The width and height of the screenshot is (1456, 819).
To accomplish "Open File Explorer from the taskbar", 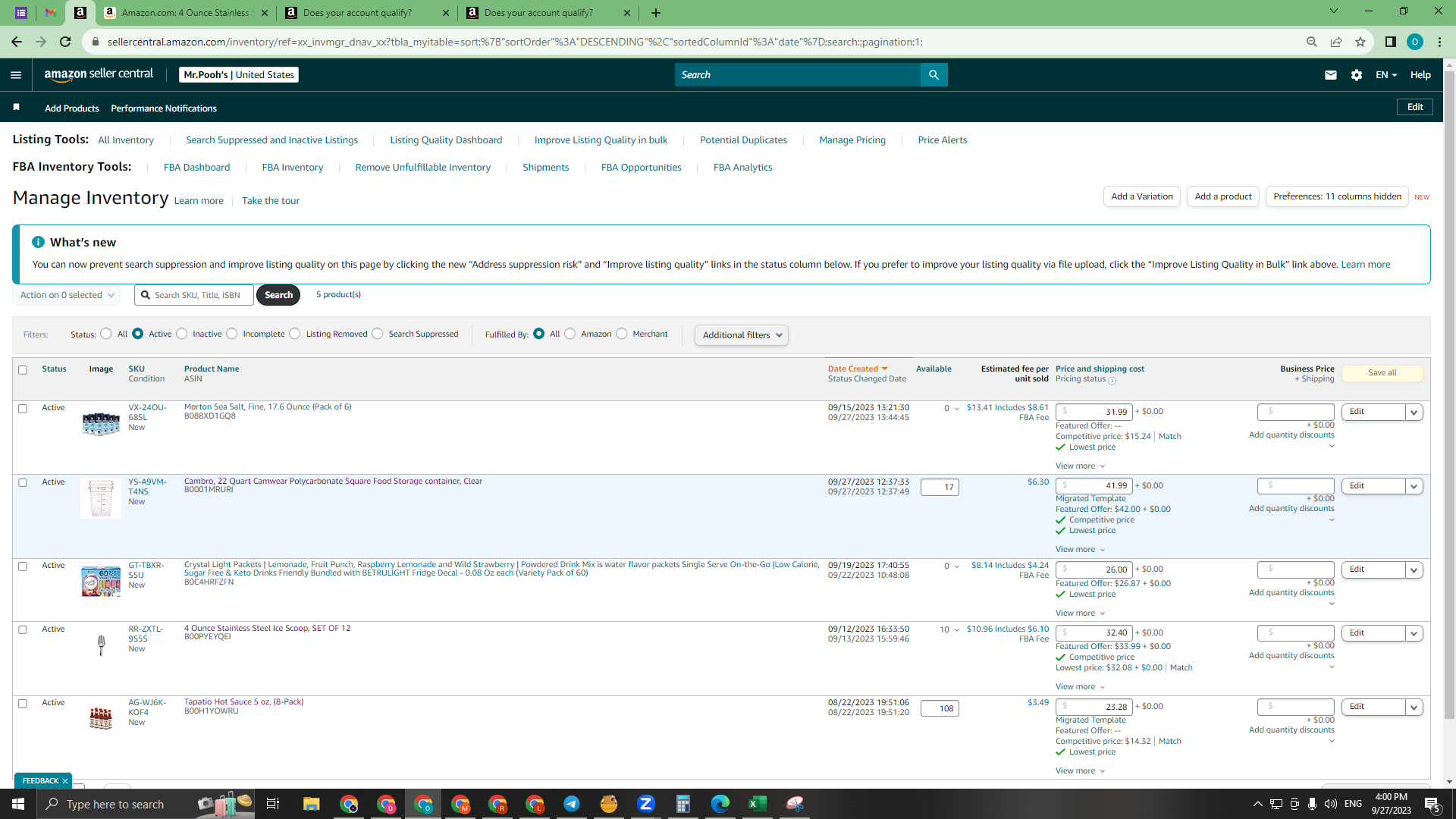I will [x=311, y=804].
